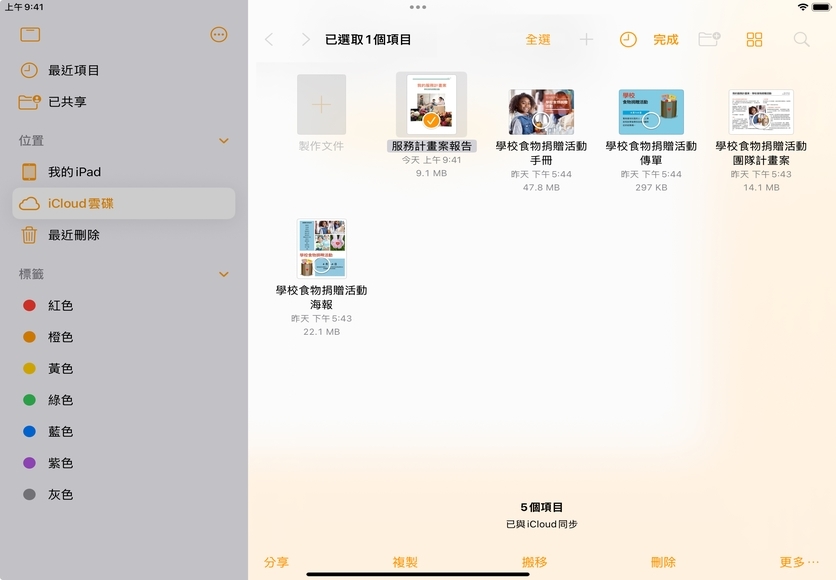Go back with the left arrow
Image resolution: width=836 pixels, height=580 pixels.
[269, 40]
